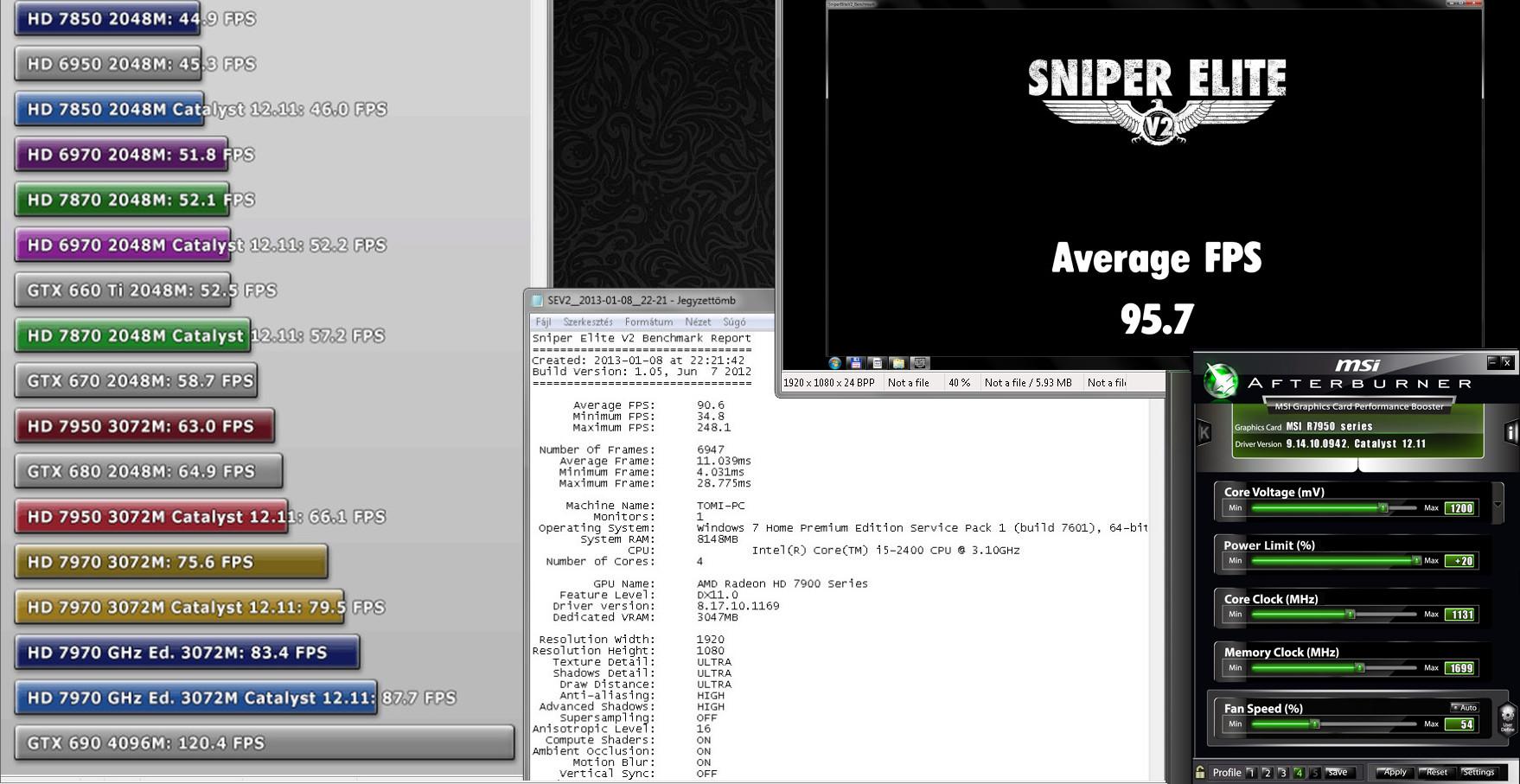Select Afterburner profile slot 4
Viewport: 1520px width, 784px height.
1299,773
